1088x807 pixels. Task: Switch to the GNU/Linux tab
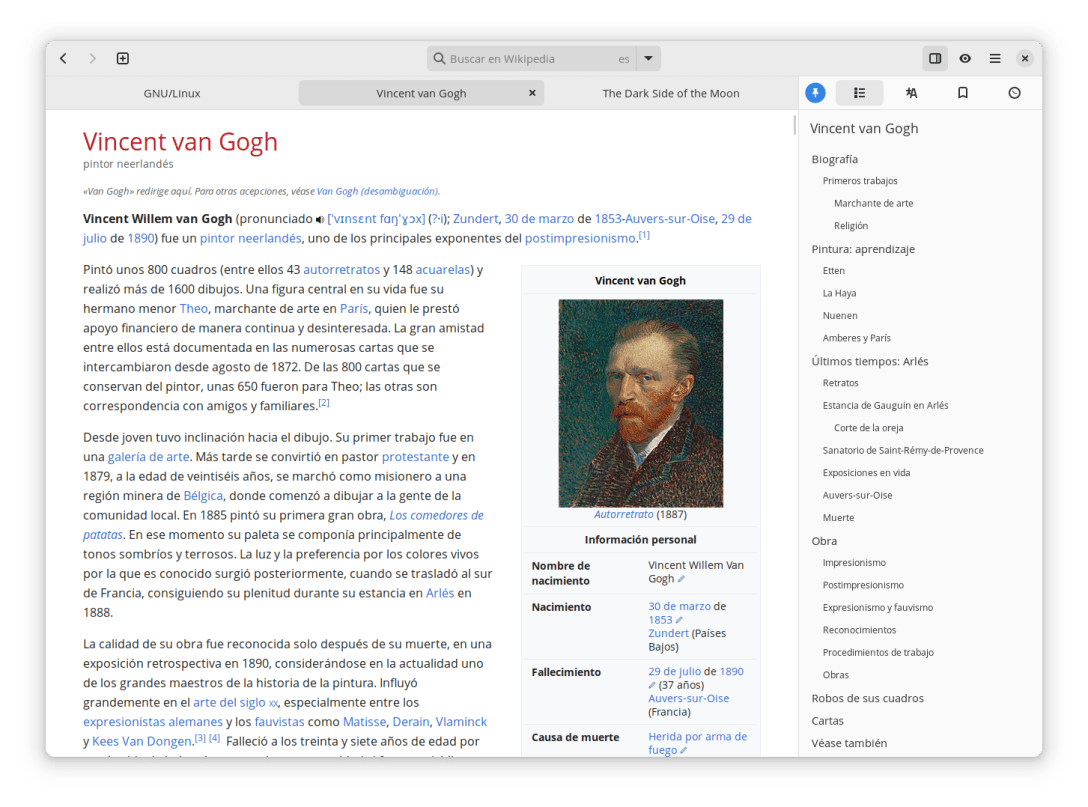click(172, 93)
